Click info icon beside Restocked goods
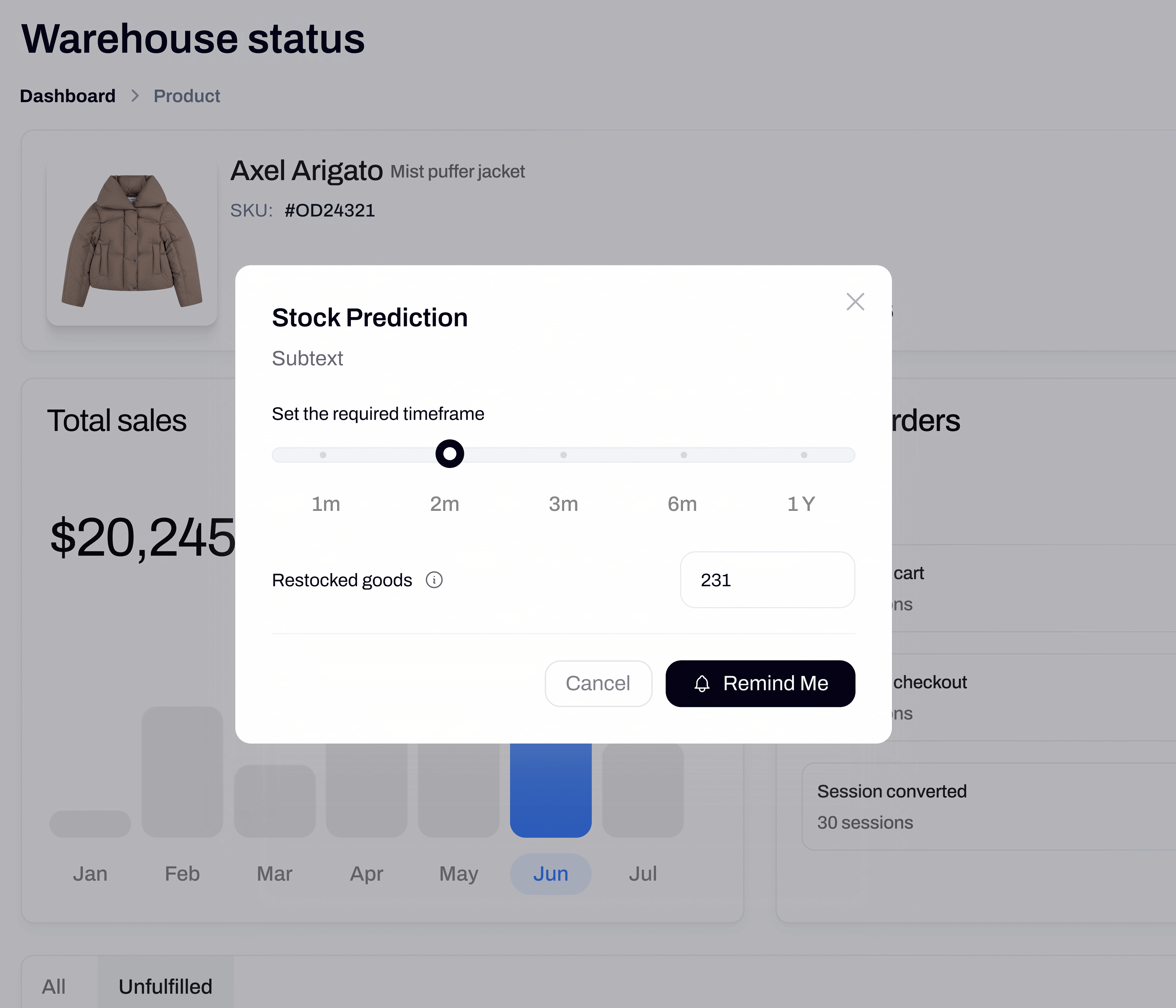 434,580
